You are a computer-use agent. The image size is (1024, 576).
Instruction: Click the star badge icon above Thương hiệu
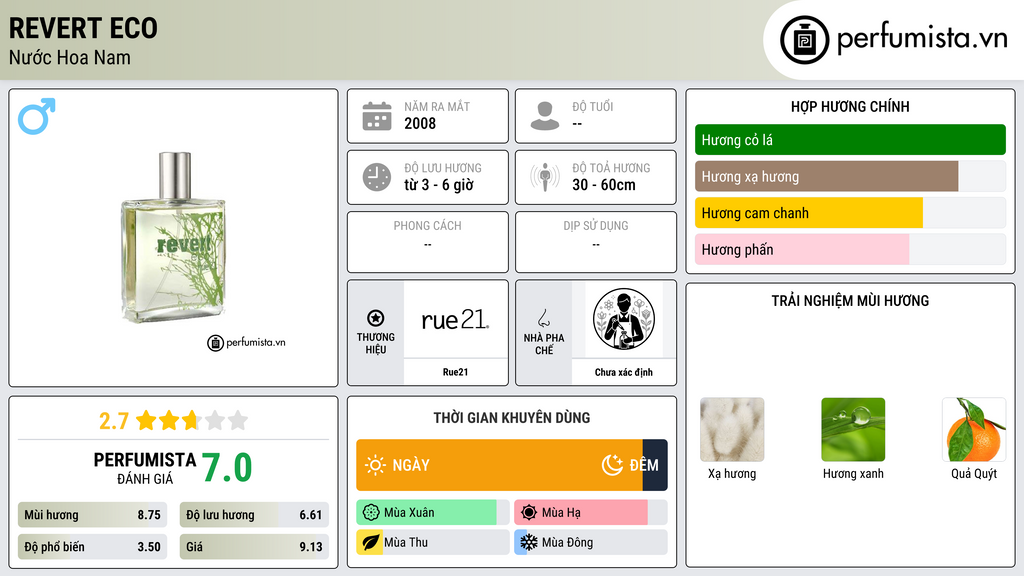[376, 318]
